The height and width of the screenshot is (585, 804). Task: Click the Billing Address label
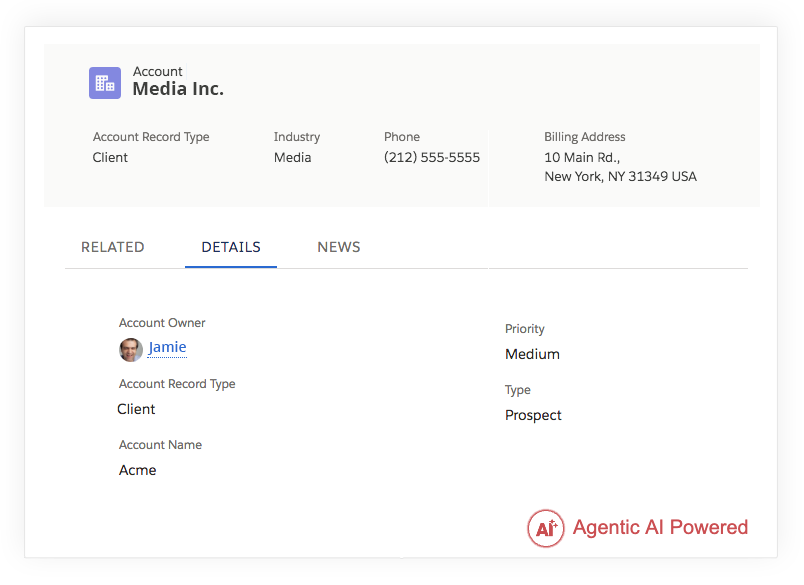coord(585,137)
